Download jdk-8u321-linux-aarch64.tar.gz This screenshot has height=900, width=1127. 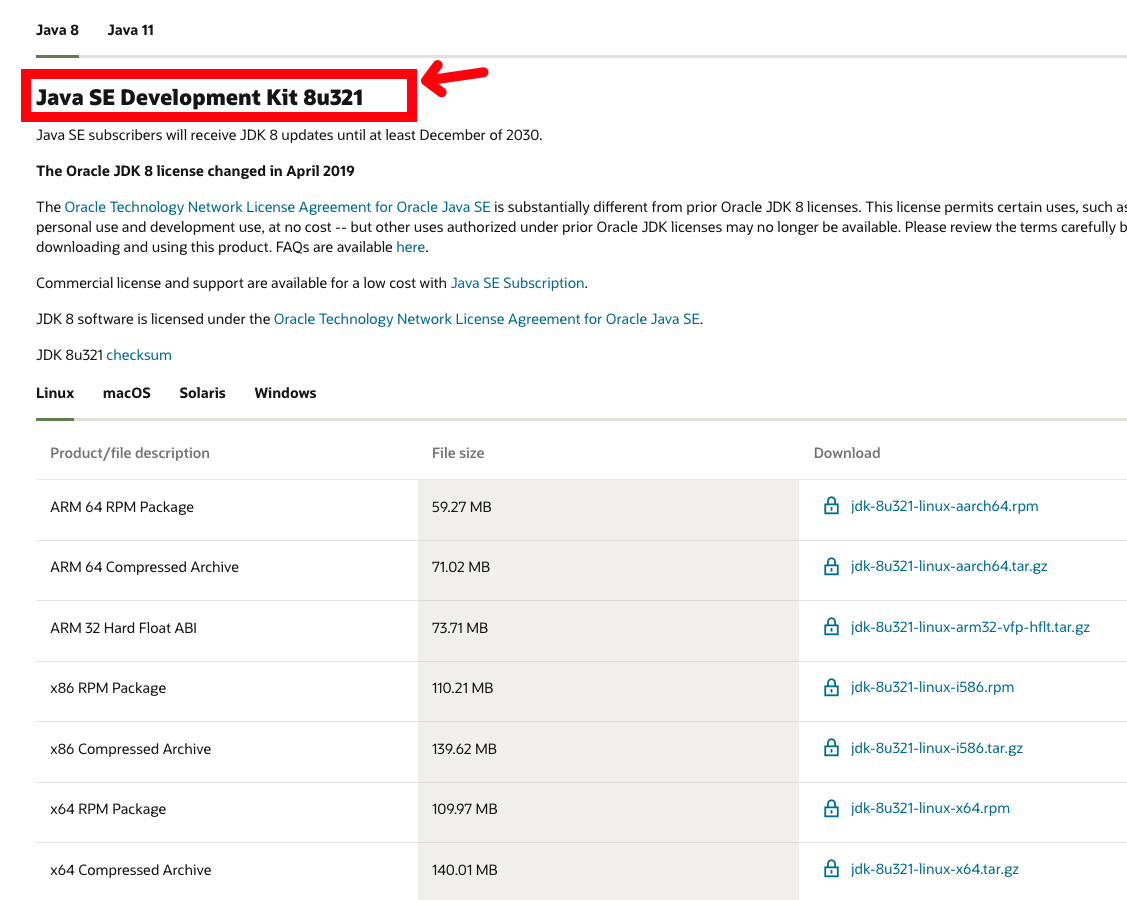click(x=949, y=566)
